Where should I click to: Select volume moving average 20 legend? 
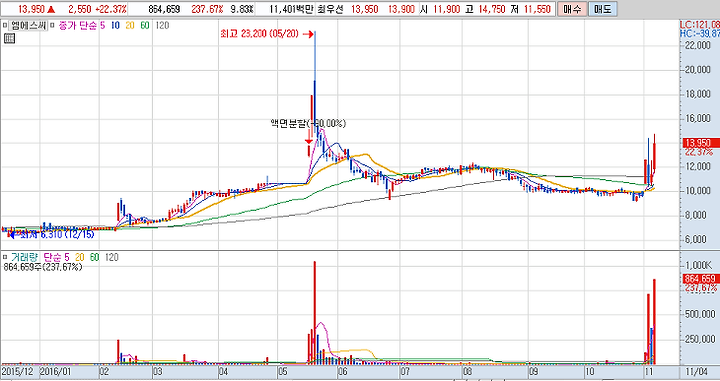tap(80, 257)
